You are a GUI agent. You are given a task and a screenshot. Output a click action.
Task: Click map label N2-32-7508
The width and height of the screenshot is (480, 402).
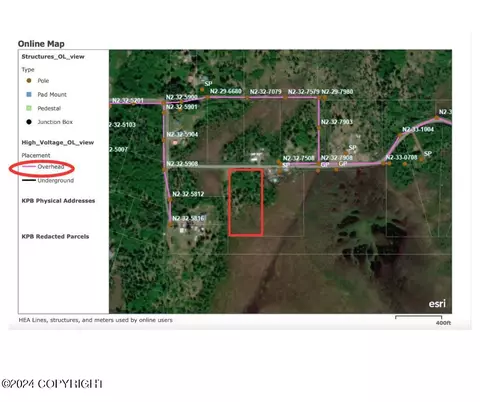pyautogui.click(x=299, y=158)
